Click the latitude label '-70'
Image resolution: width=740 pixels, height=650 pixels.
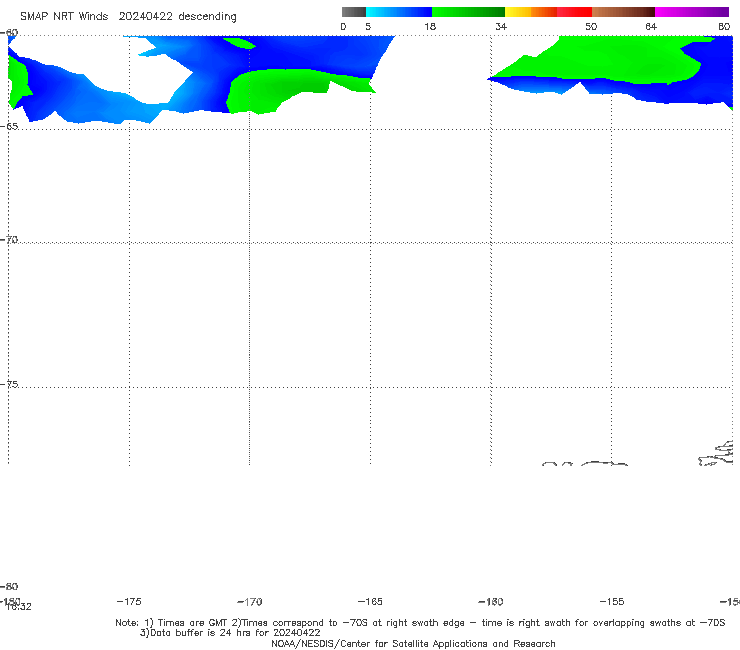coord(9,239)
